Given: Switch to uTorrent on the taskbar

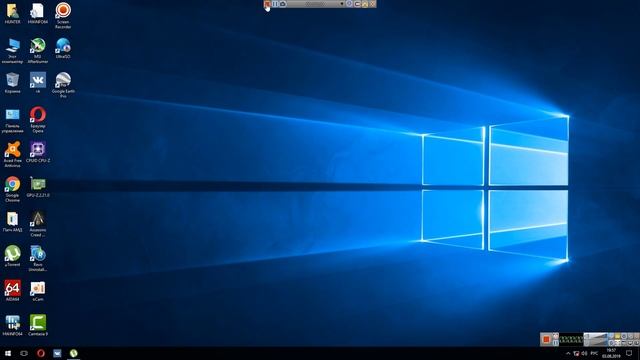Looking at the screenshot, I should tap(73, 353).
